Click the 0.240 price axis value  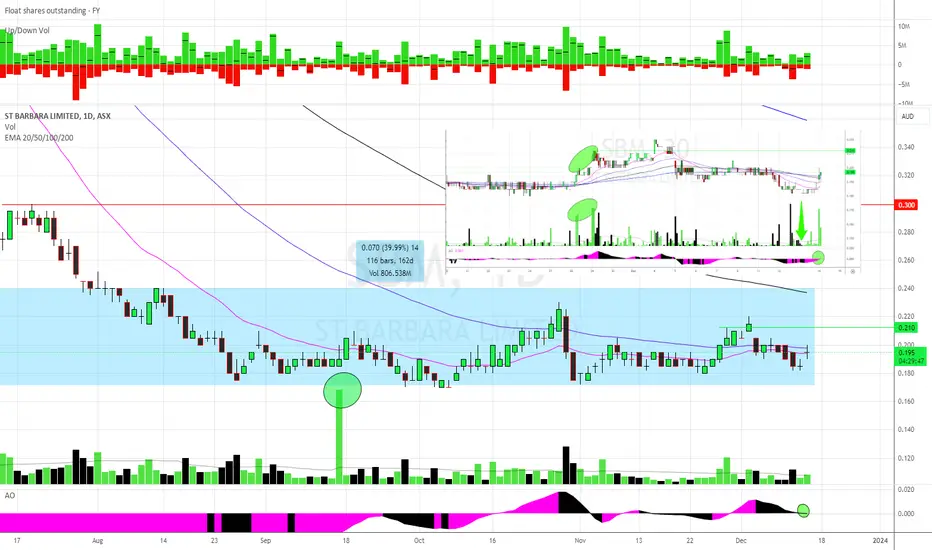906,288
